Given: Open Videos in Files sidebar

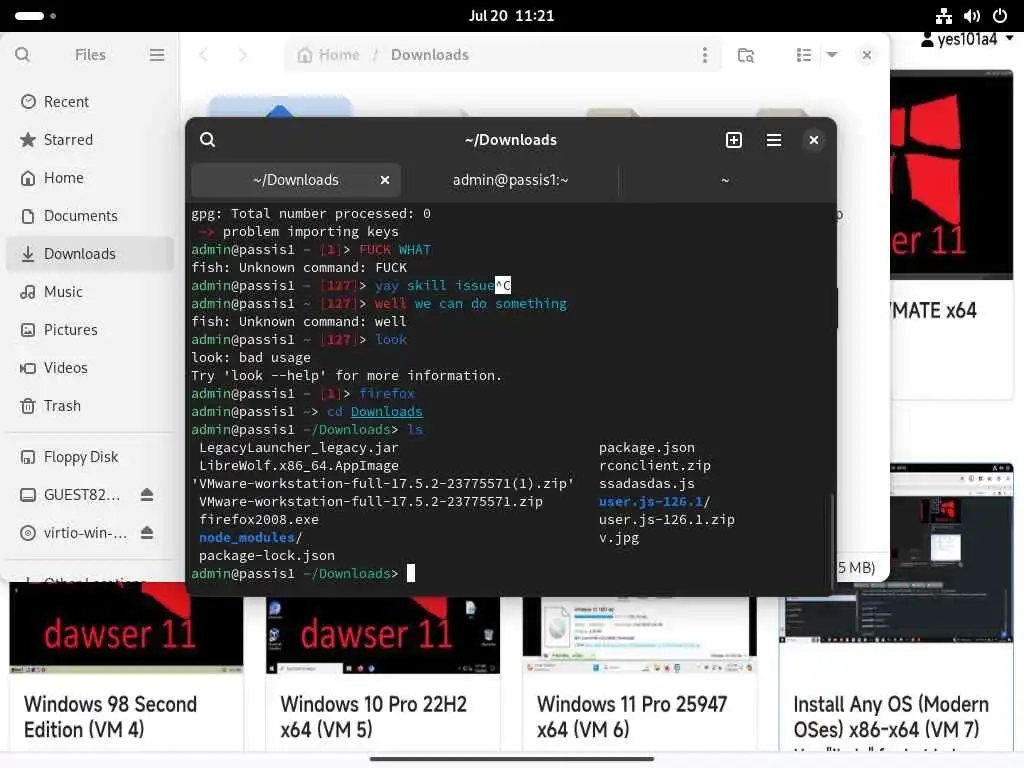Looking at the screenshot, I should tap(90, 368).
